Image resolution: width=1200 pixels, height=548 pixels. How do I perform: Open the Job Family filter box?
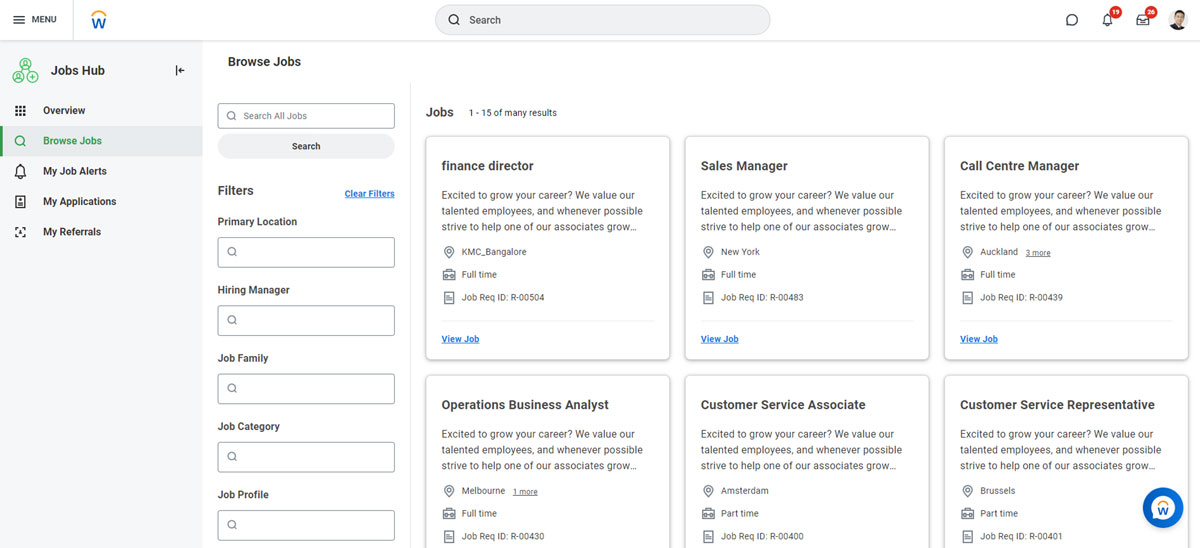pos(306,388)
